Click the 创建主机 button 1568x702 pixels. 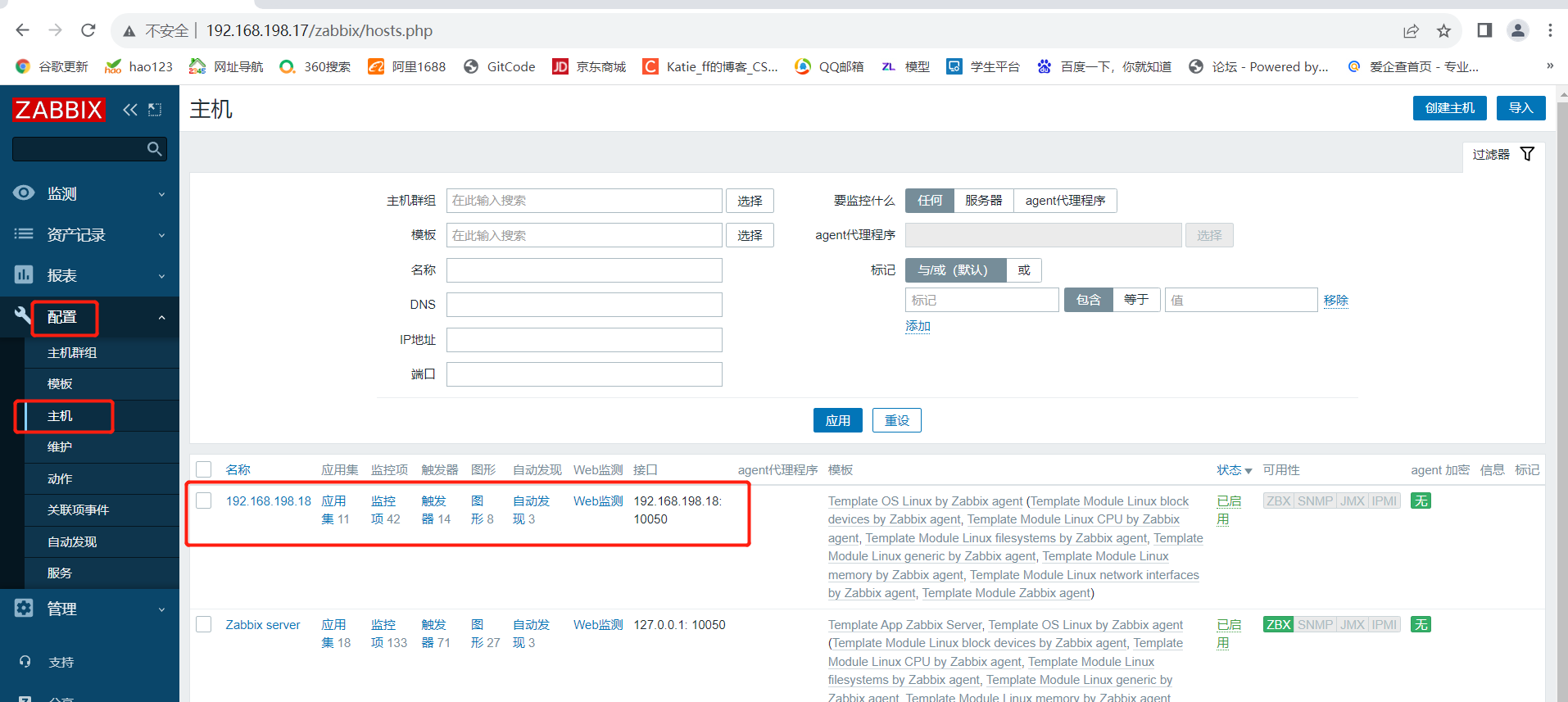click(1449, 108)
